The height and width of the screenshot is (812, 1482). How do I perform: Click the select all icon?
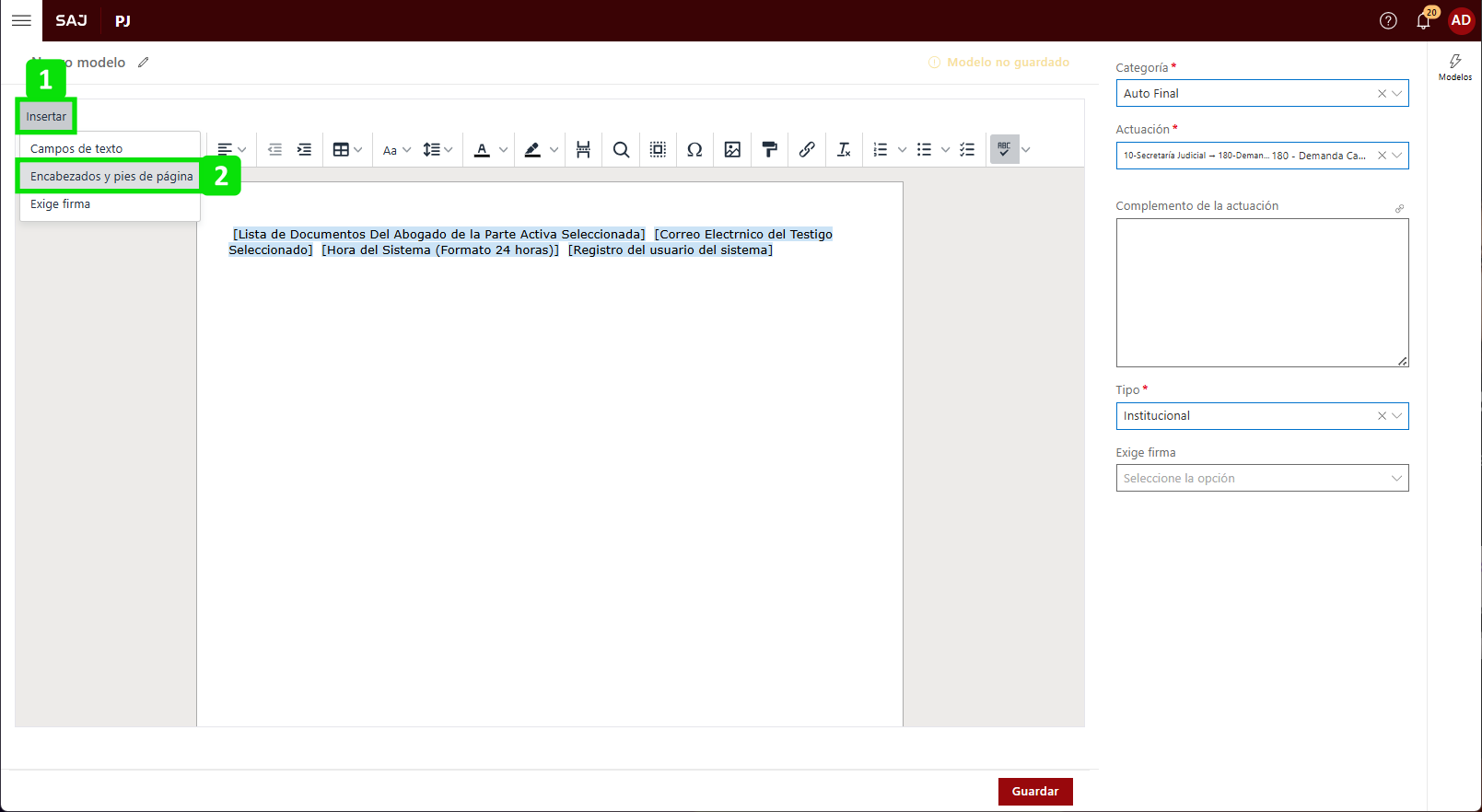point(658,150)
